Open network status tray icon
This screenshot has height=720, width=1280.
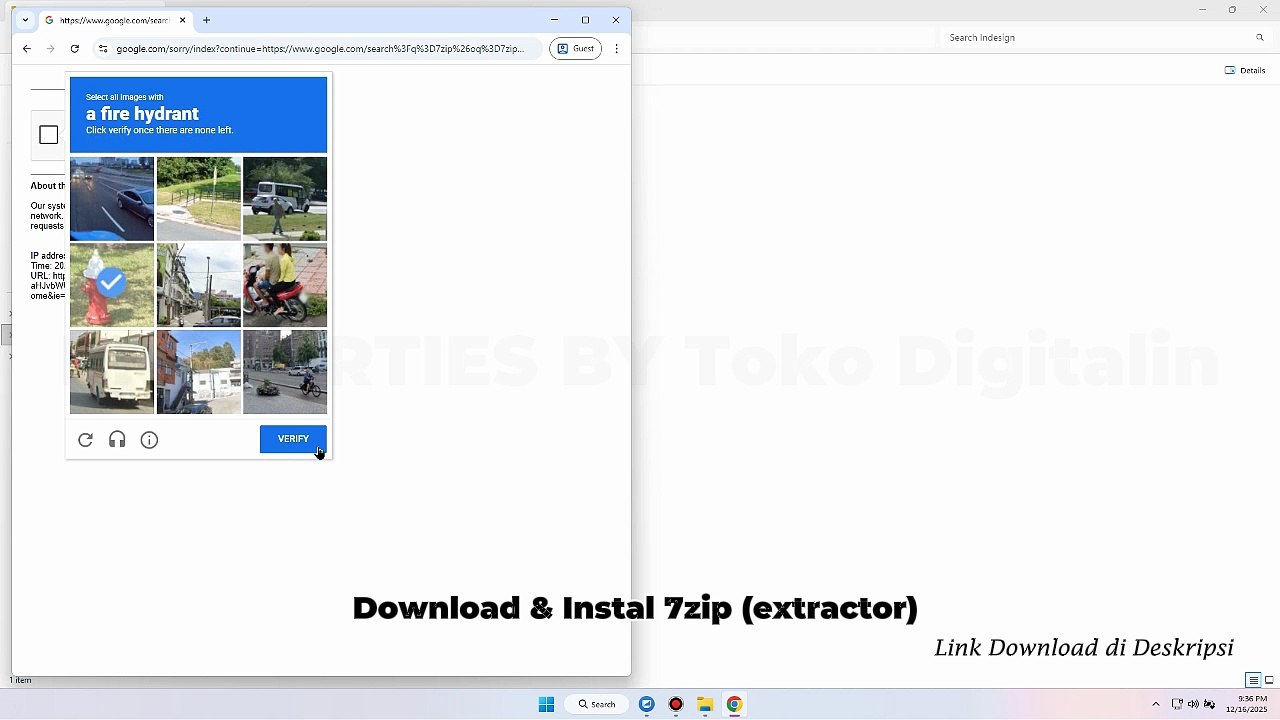coord(1177,704)
